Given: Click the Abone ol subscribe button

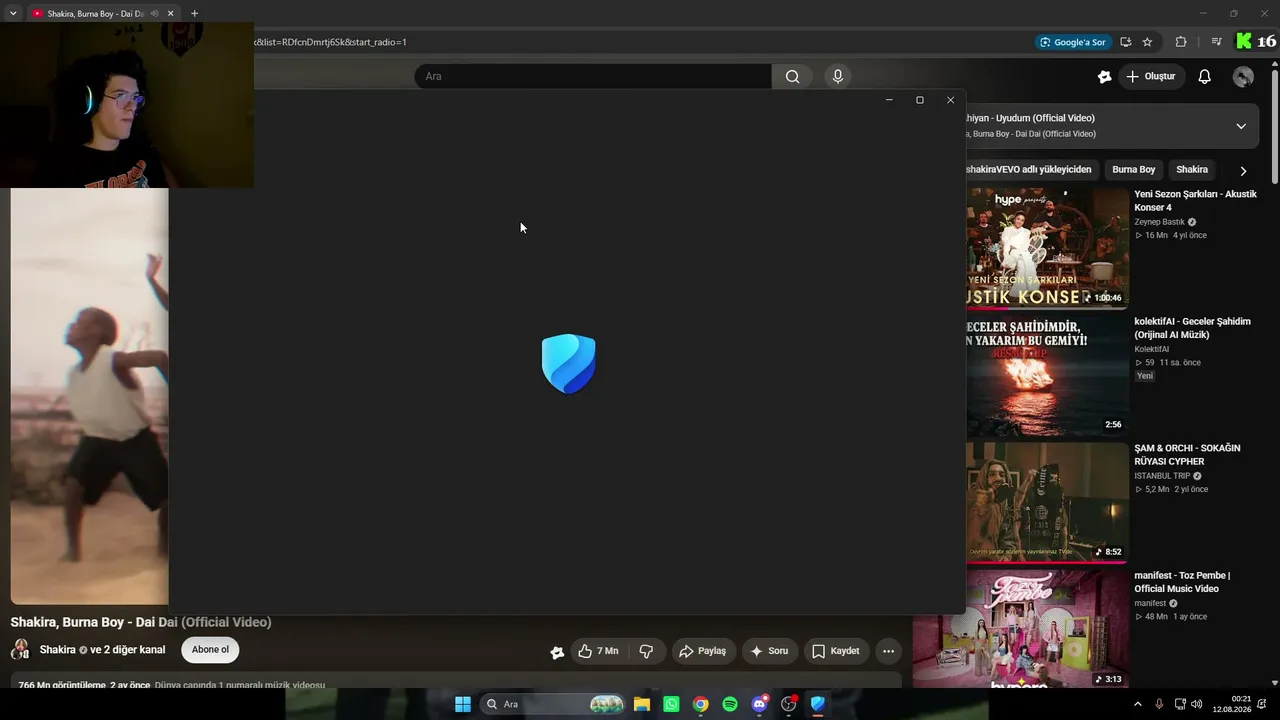Looking at the screenshot, I should pos(210,650).
